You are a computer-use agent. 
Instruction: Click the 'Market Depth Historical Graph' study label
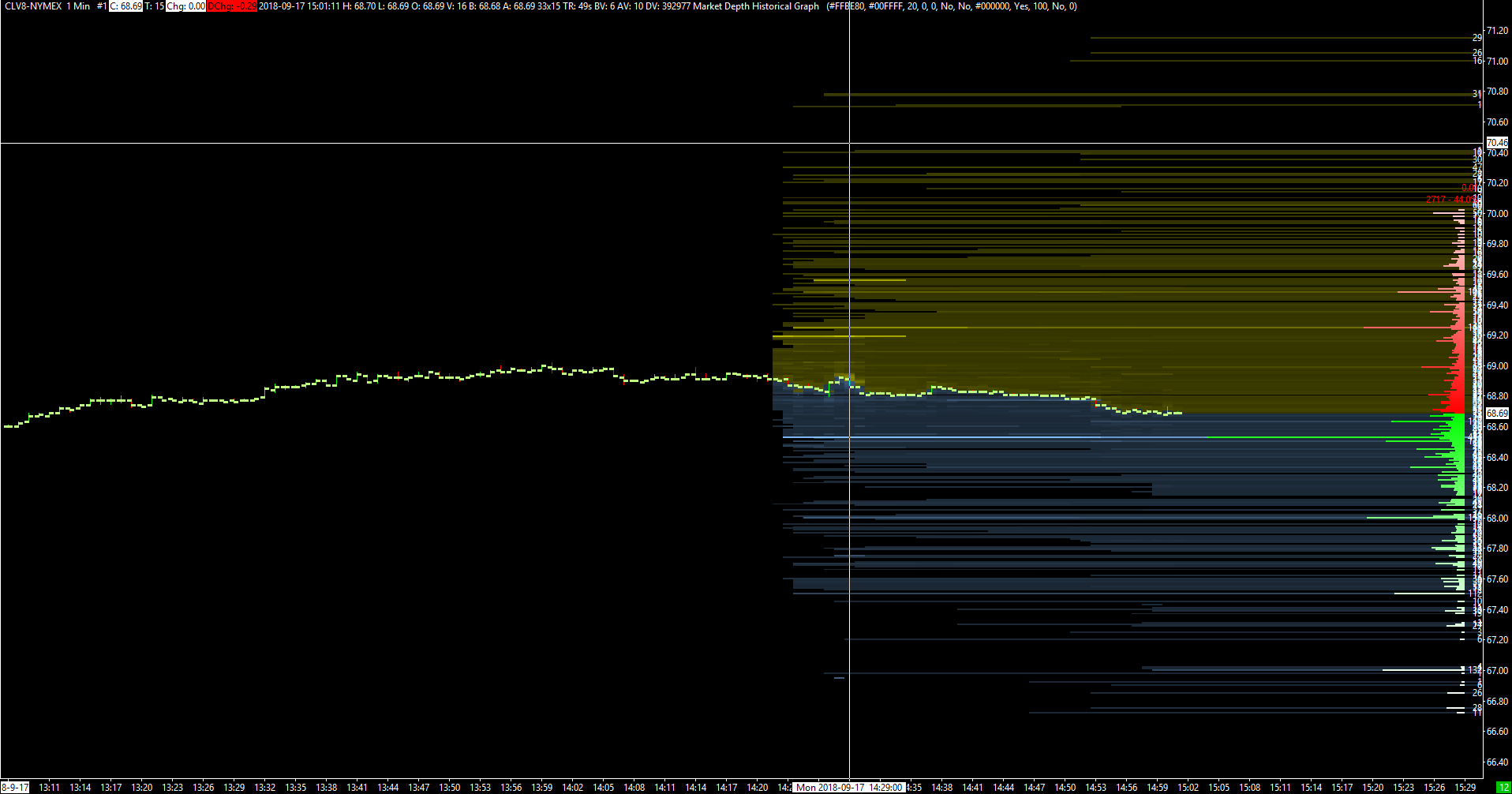pyautogui.click(x=756, y=6)
